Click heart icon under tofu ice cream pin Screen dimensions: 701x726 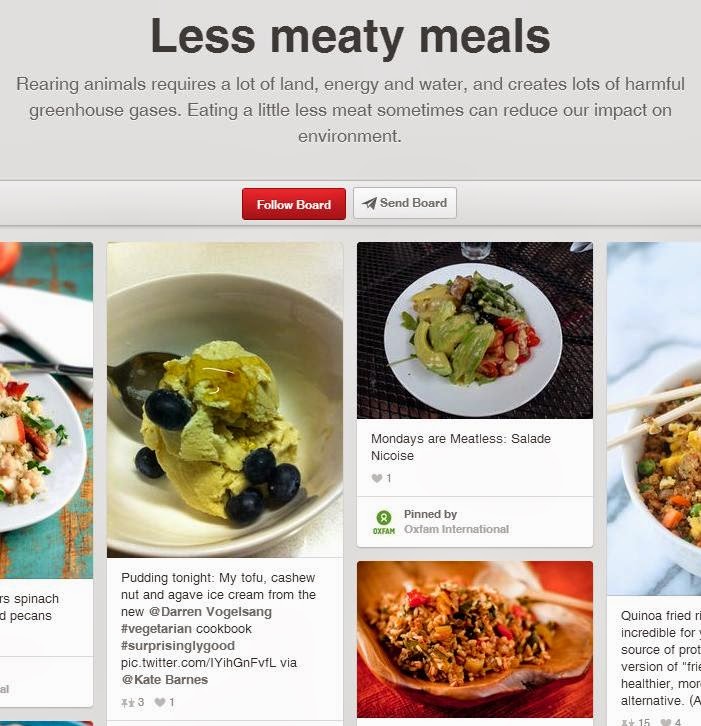point(160,702)
